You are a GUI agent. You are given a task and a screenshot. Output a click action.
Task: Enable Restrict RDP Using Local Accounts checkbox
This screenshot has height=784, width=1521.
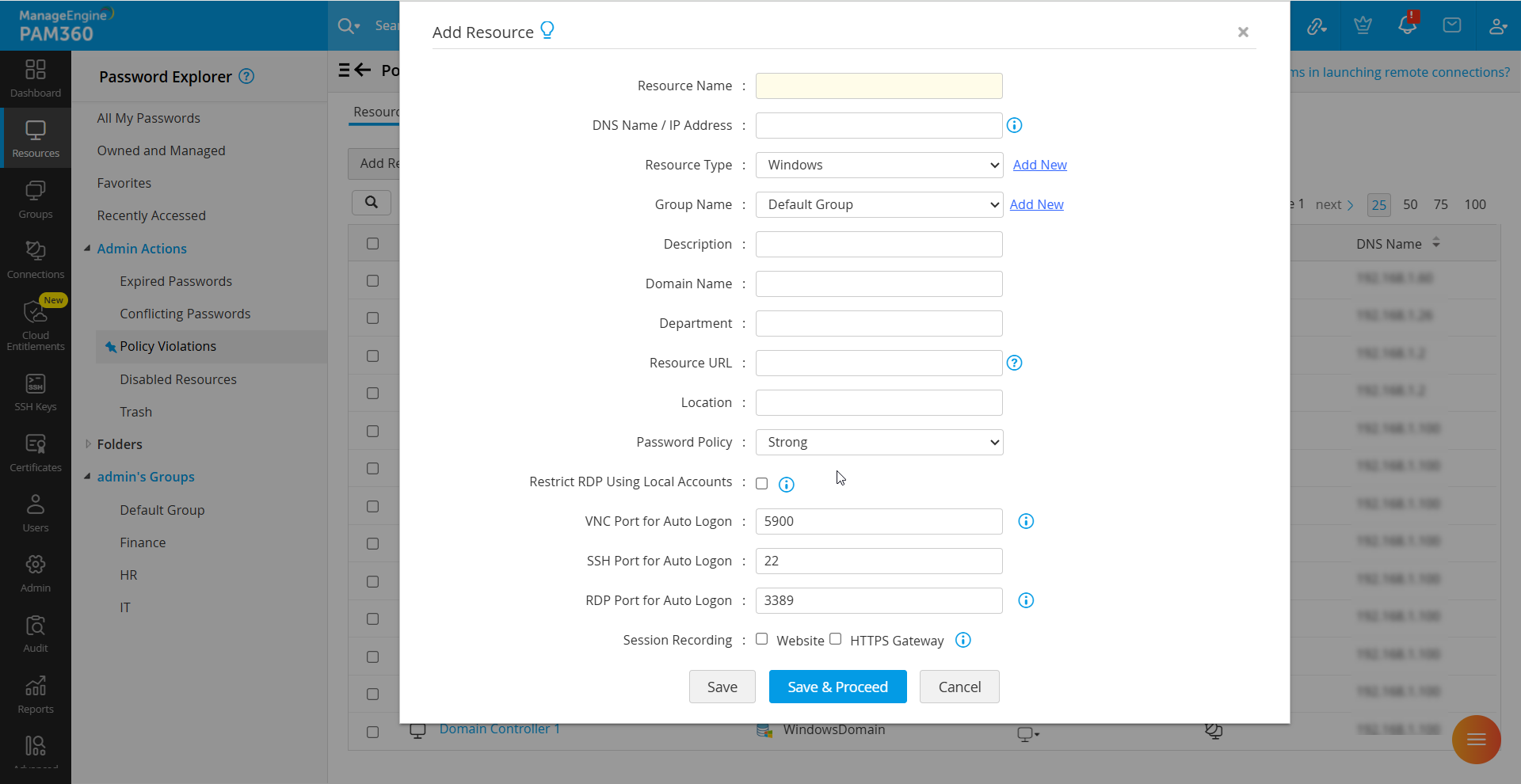(x=762, y=484)
